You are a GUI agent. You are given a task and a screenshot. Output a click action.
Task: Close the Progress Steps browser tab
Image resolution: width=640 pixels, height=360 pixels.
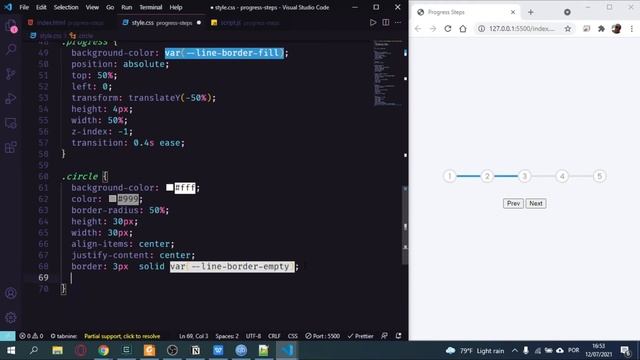(513, 12)
